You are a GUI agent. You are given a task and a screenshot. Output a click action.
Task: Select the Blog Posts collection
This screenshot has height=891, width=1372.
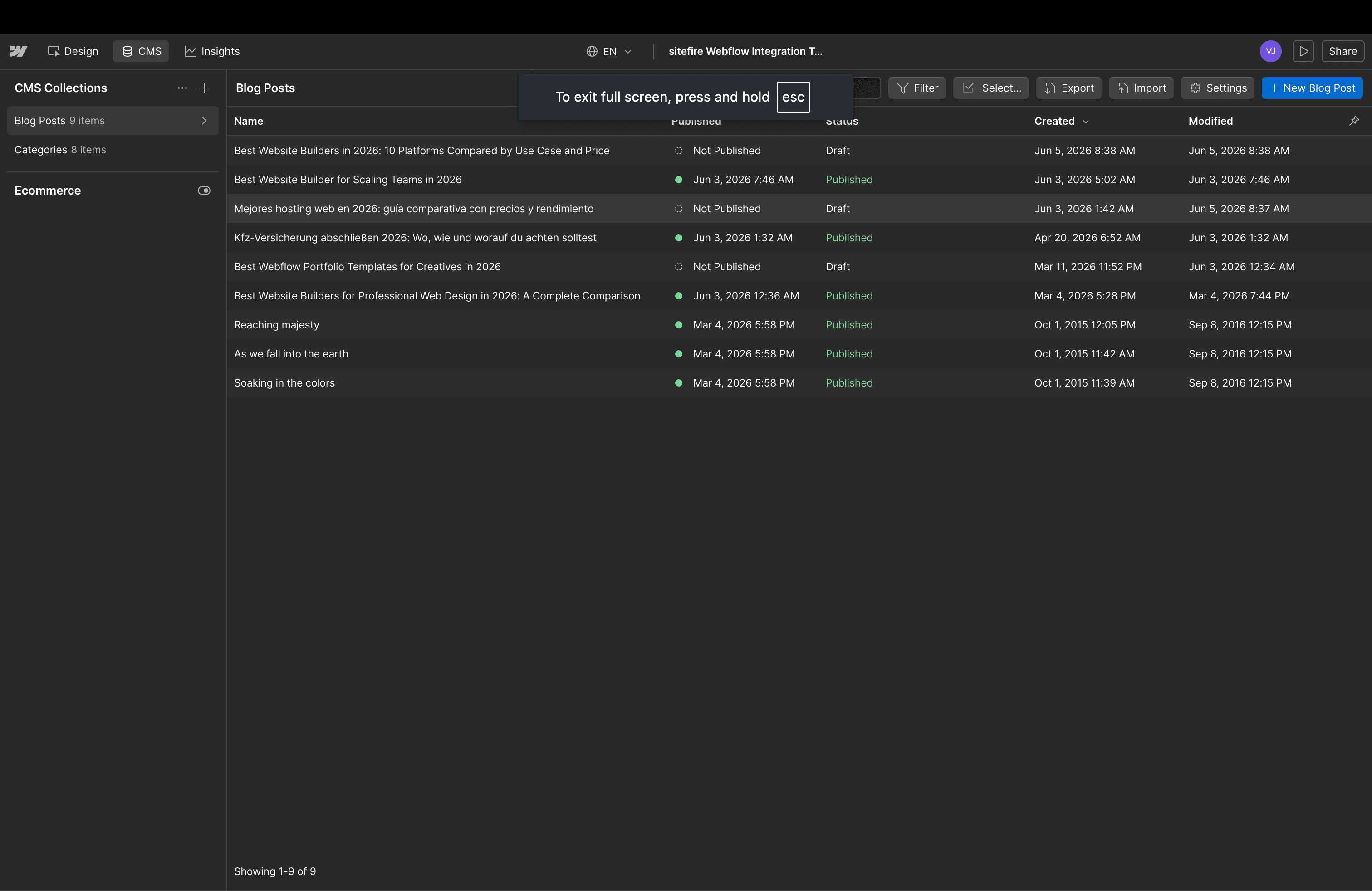[x=113, y=121]
